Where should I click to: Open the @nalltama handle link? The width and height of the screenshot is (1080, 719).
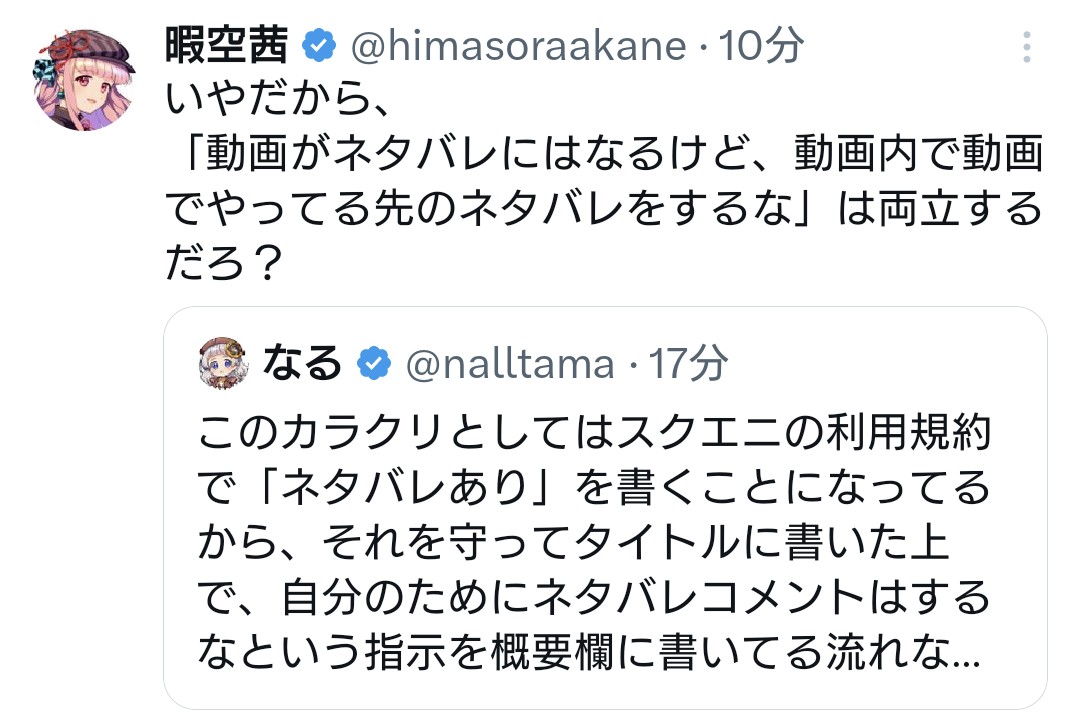(509, 365)
